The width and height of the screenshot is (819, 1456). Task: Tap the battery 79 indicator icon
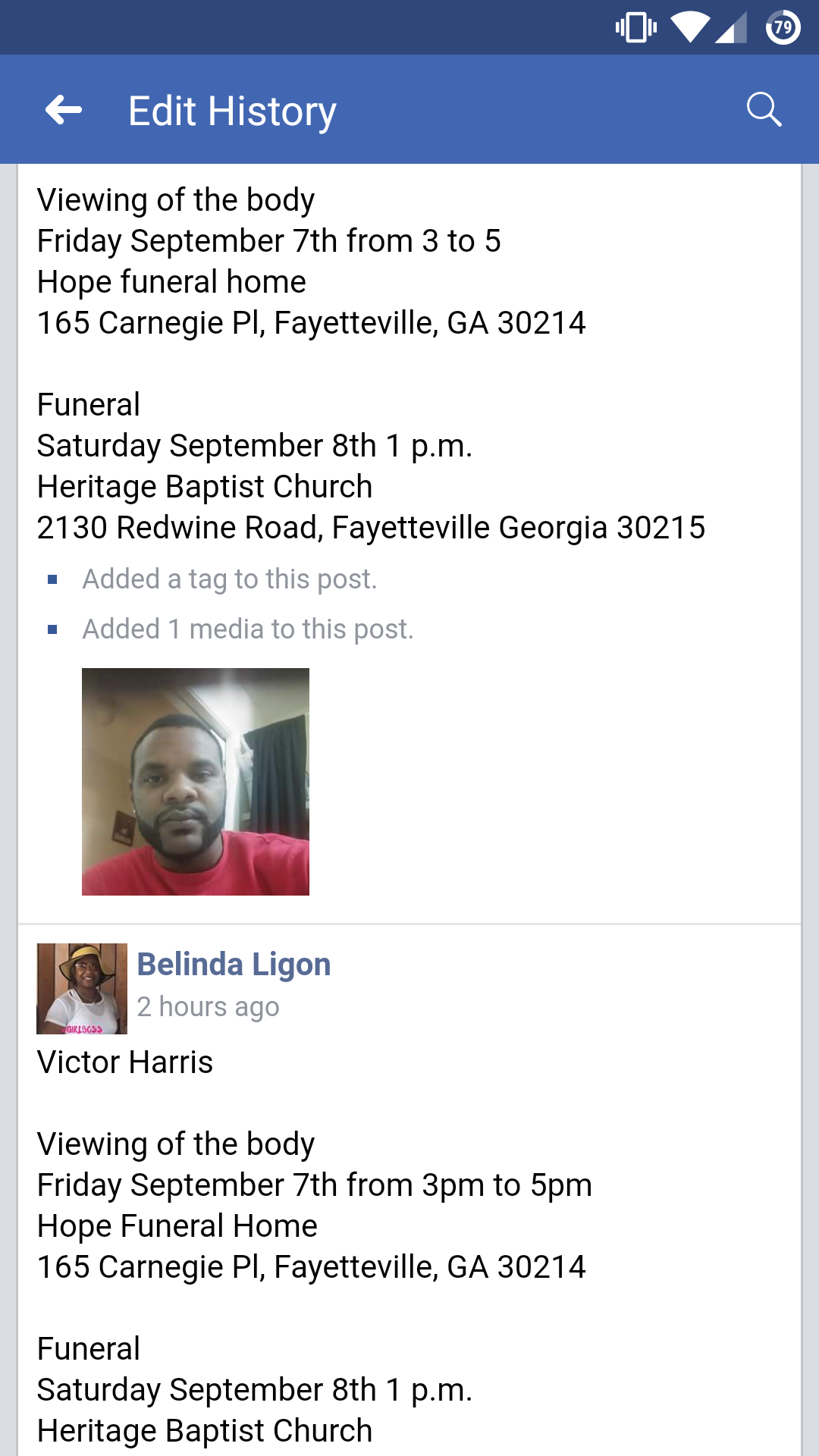click(x=783, y=28)
